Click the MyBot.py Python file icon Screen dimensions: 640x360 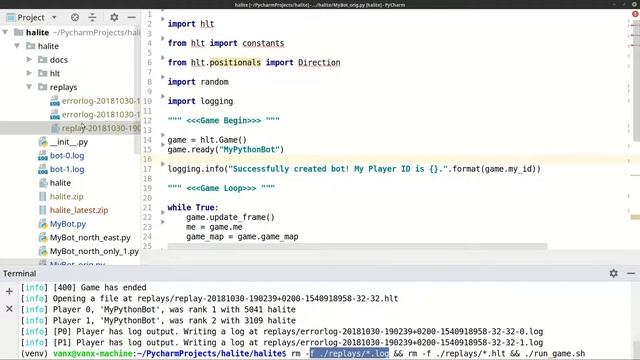tap(43, 224)
